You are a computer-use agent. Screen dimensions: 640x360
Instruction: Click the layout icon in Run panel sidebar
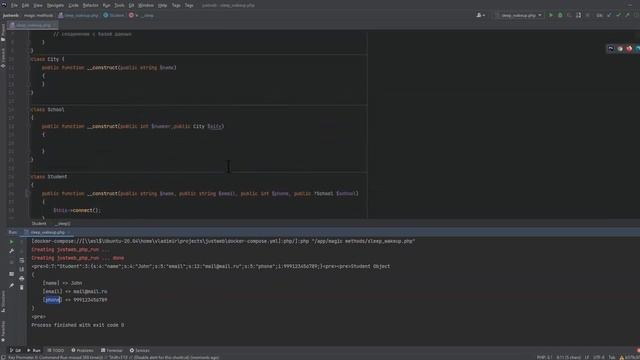11,274
